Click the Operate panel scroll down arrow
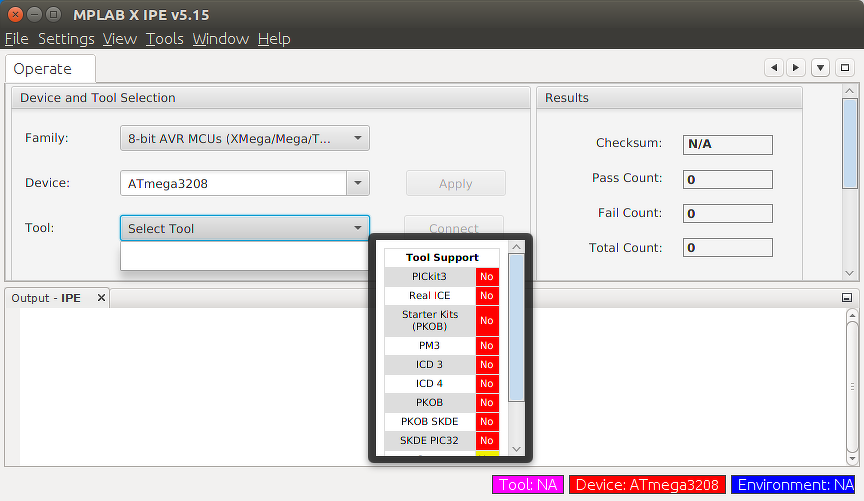This screenshot has width=864, height=501. click(849, 273)
